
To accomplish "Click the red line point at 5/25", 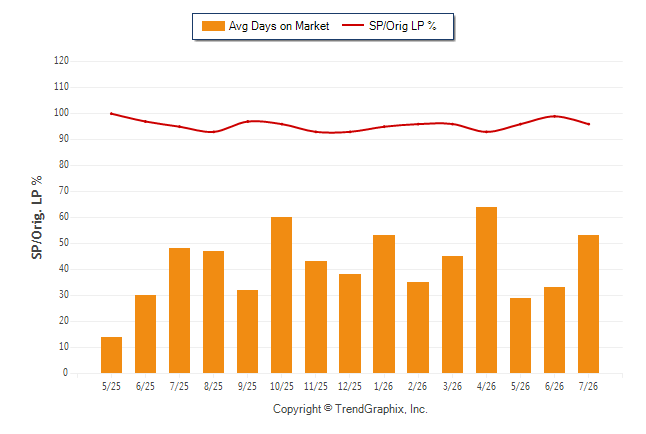I will pos(111,113).
